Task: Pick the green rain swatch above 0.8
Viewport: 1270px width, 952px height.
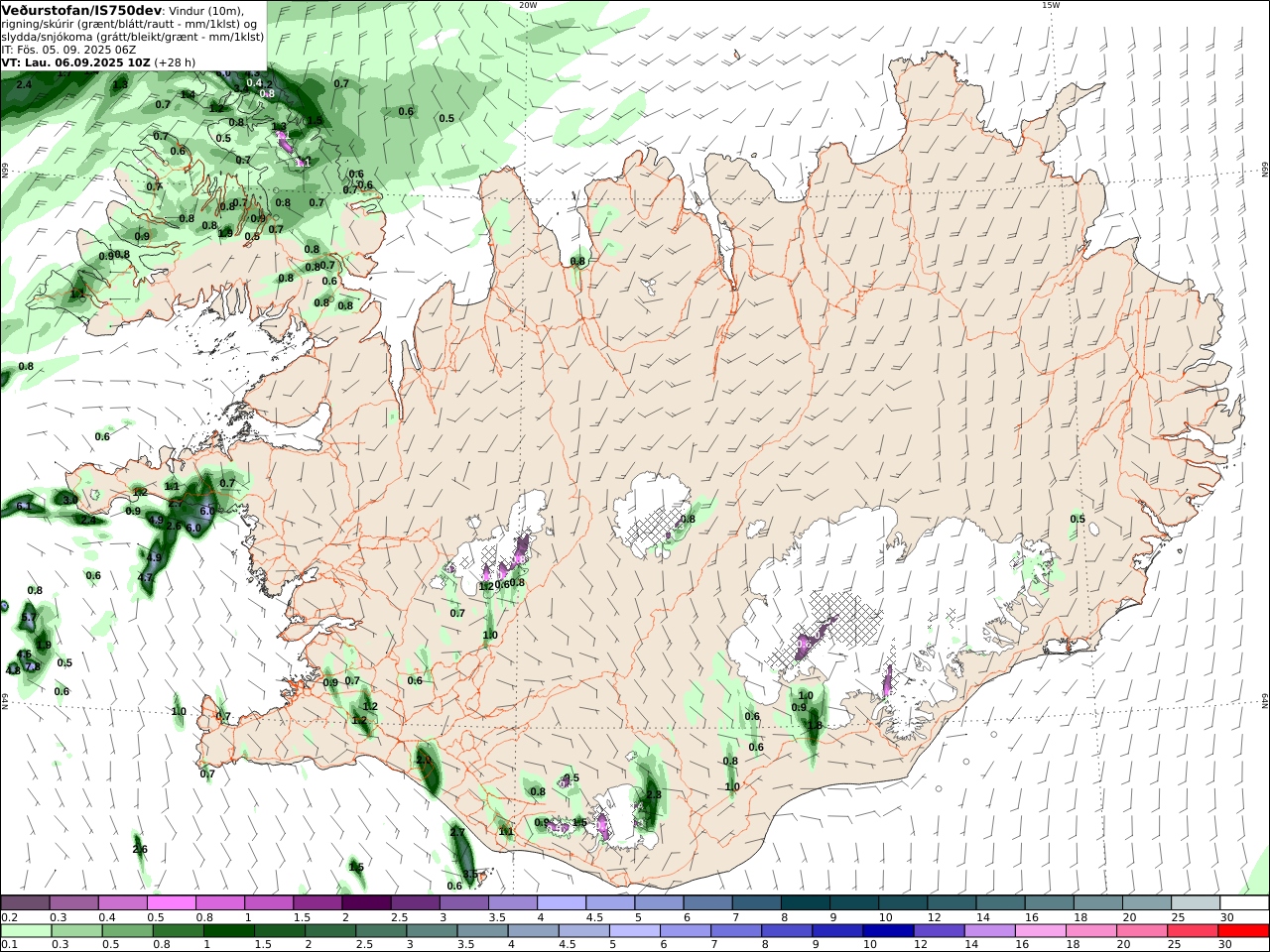Action: tap(178, 931)
